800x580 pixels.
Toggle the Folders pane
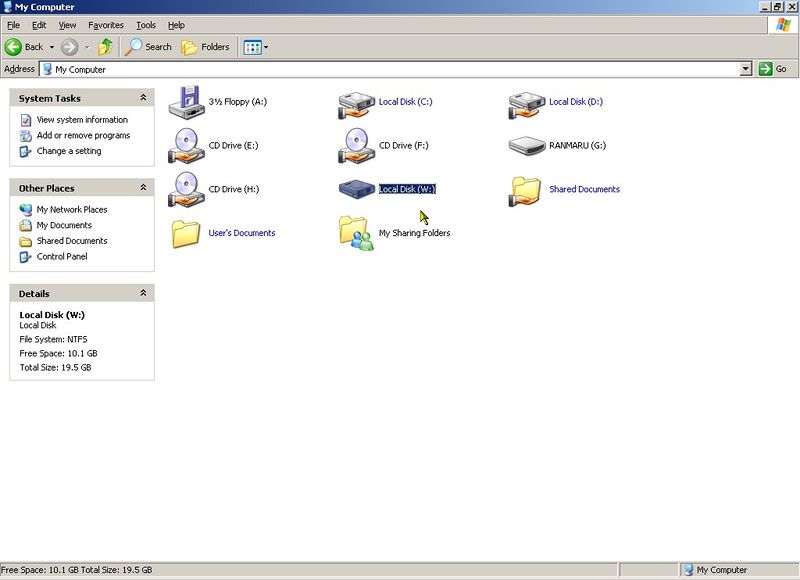click(x=206, y=47)
